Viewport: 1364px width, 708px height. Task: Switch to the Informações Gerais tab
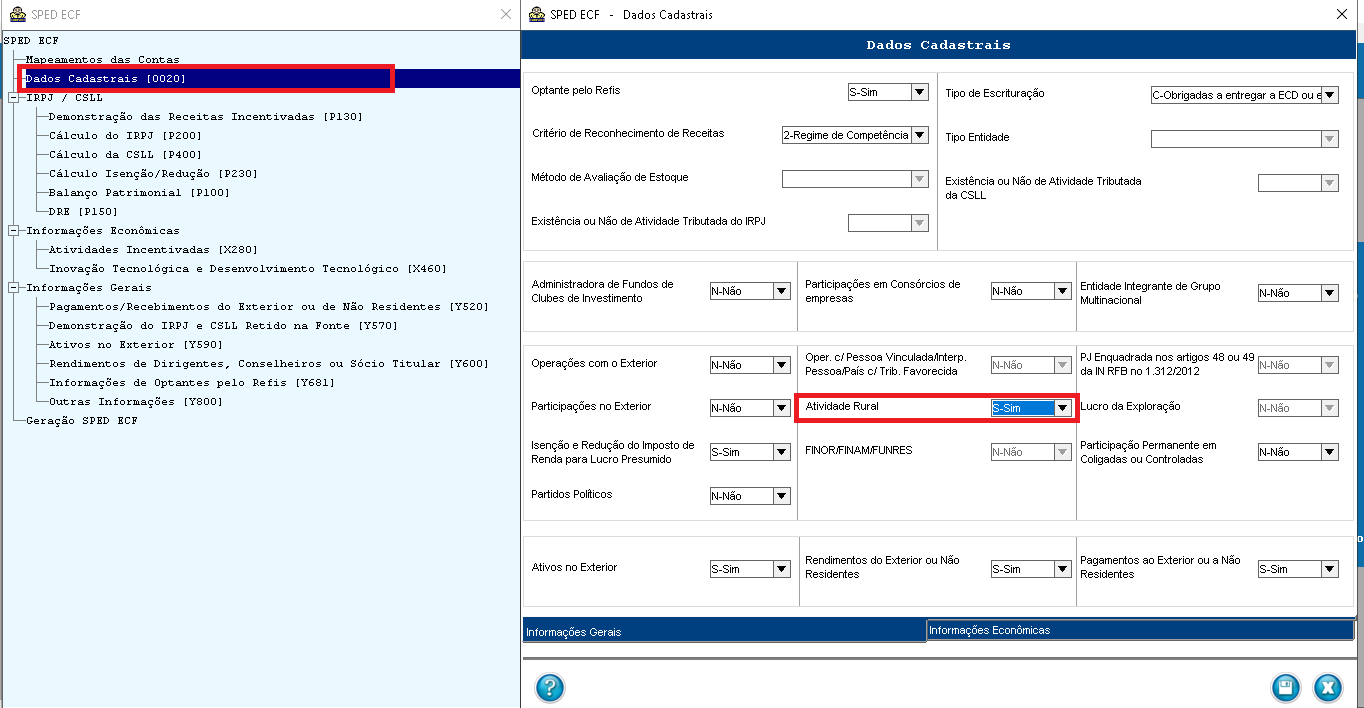coord(724,631)
